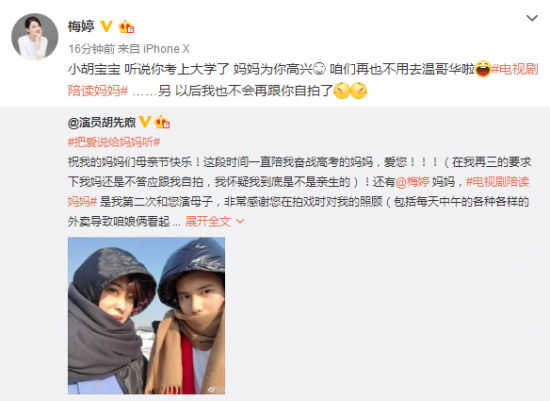Click the smiley emoji after 高兴
This screenshot has height=401, width=550.
[x=319, y=69]
